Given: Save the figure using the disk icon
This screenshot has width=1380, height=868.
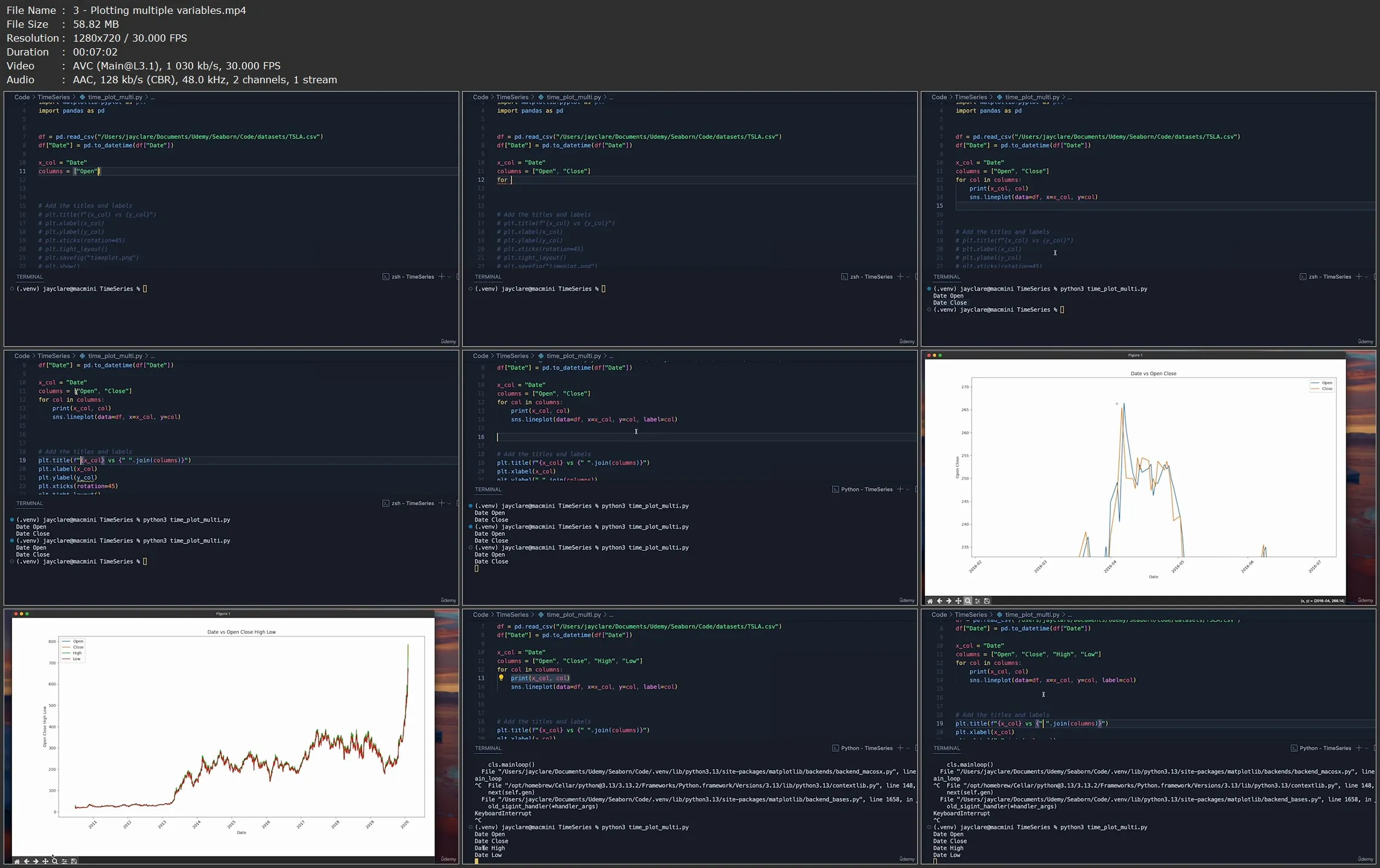Looking at the screenshot, I should (x=987, y=601).
